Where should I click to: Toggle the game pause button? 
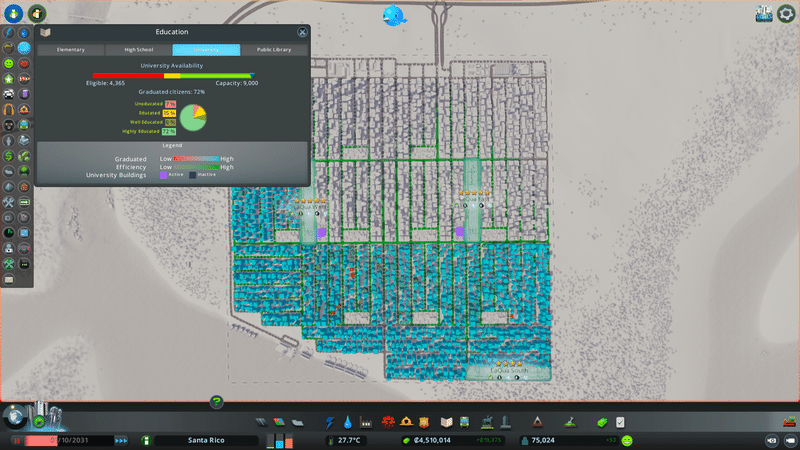[16, 440]
